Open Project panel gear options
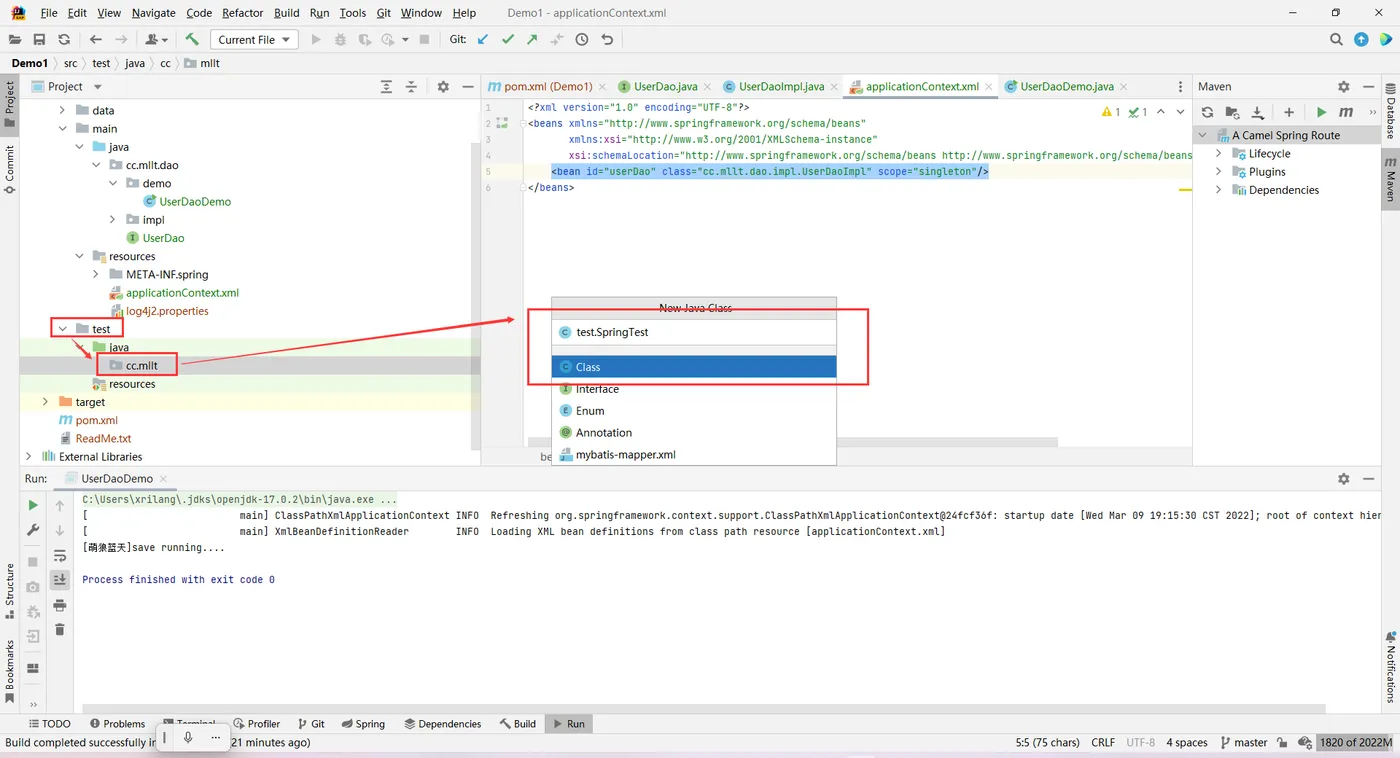Image resolution: width=1400 pixels, height=758 pixels. pos(443,87)
